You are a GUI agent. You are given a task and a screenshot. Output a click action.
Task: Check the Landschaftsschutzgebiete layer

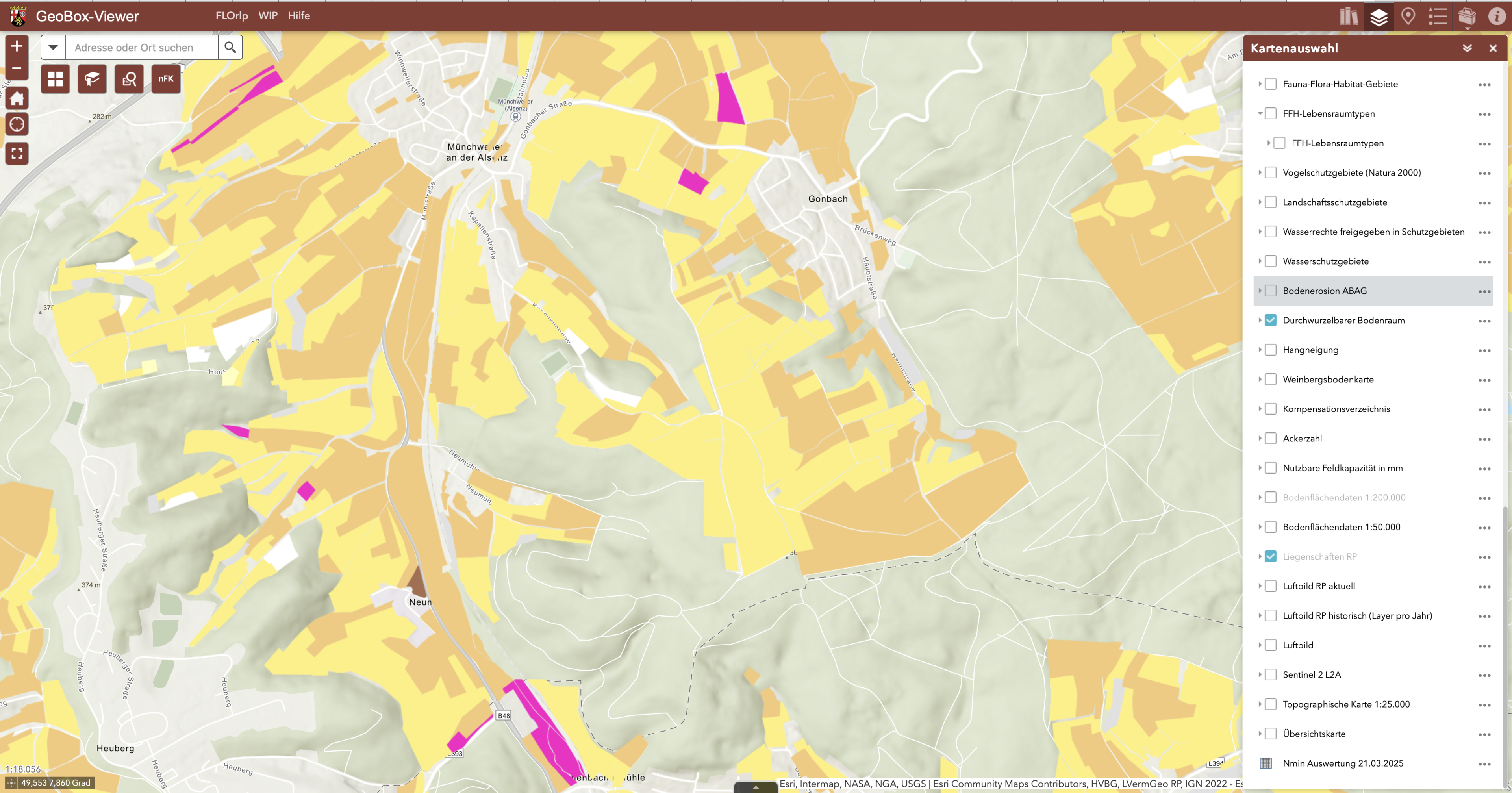[1271, 202]
